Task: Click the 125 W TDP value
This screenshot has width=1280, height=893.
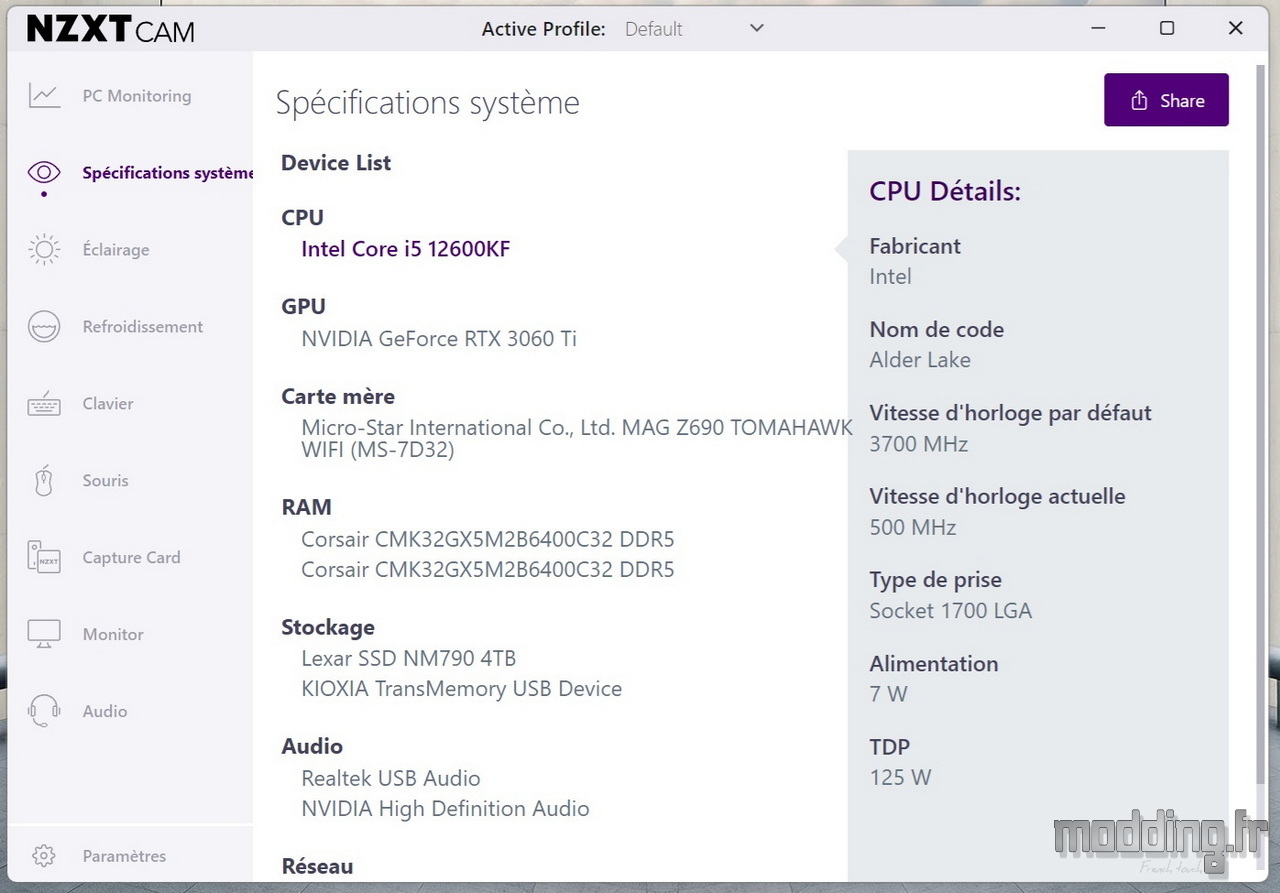Action: pyautogui.click(x=900, y=778)
